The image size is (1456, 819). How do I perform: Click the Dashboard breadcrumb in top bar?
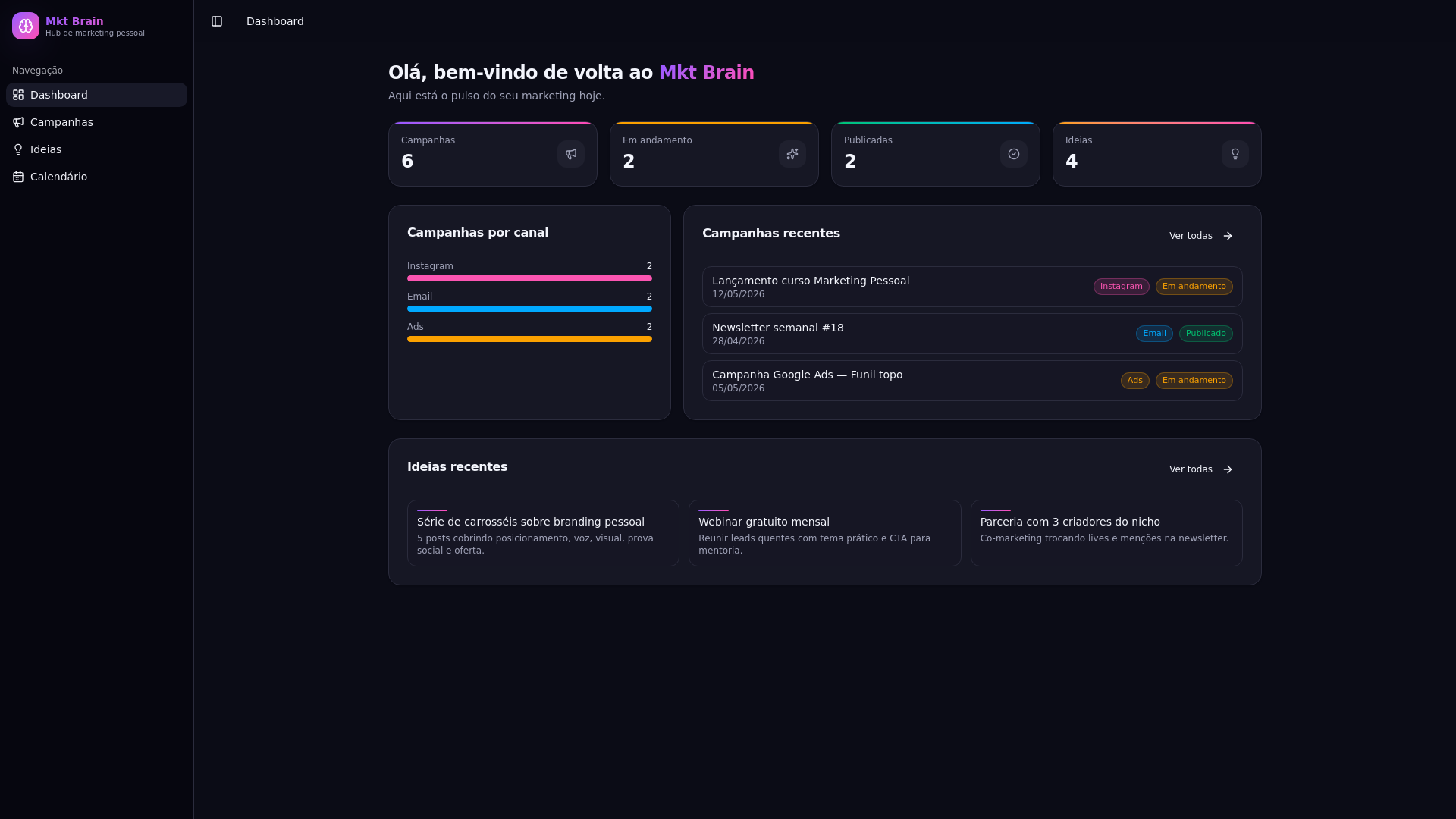tap(275, 21)
